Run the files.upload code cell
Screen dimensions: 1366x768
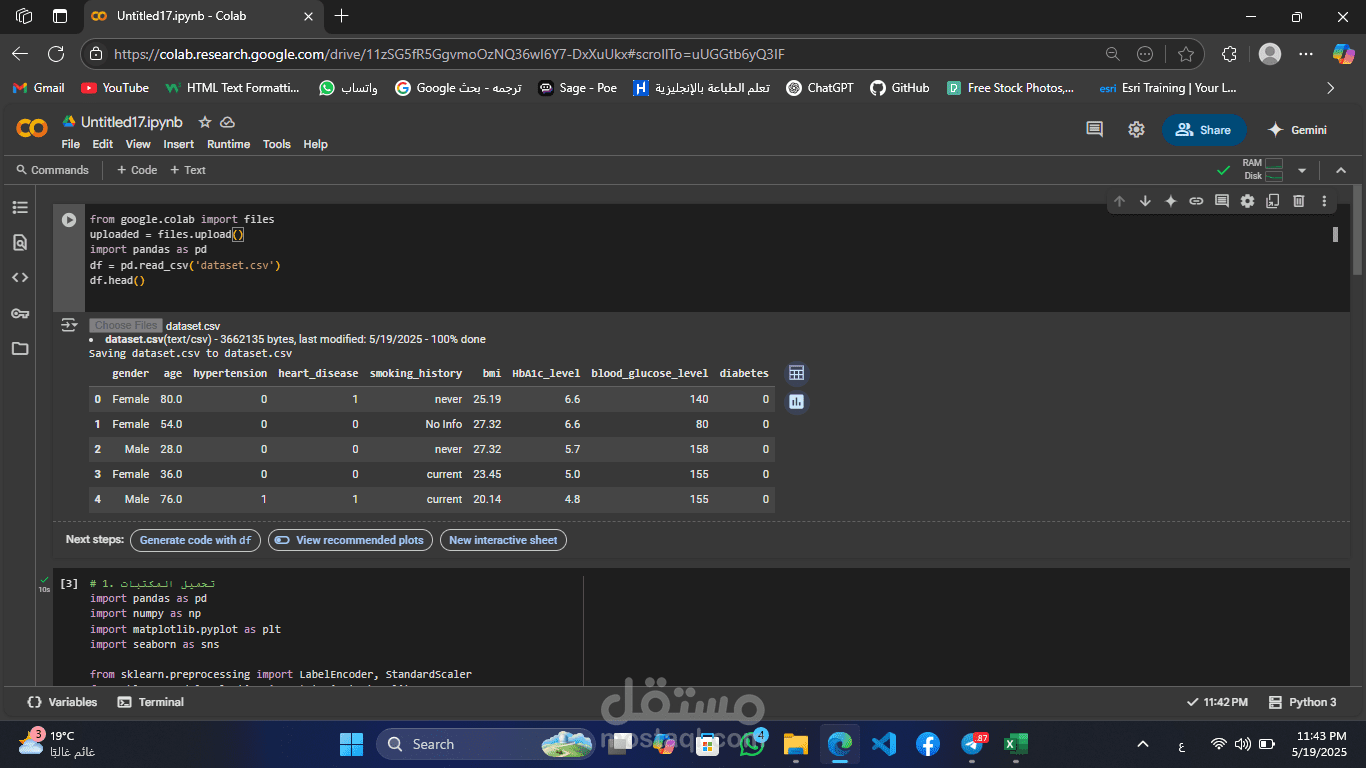coord(69,220)
